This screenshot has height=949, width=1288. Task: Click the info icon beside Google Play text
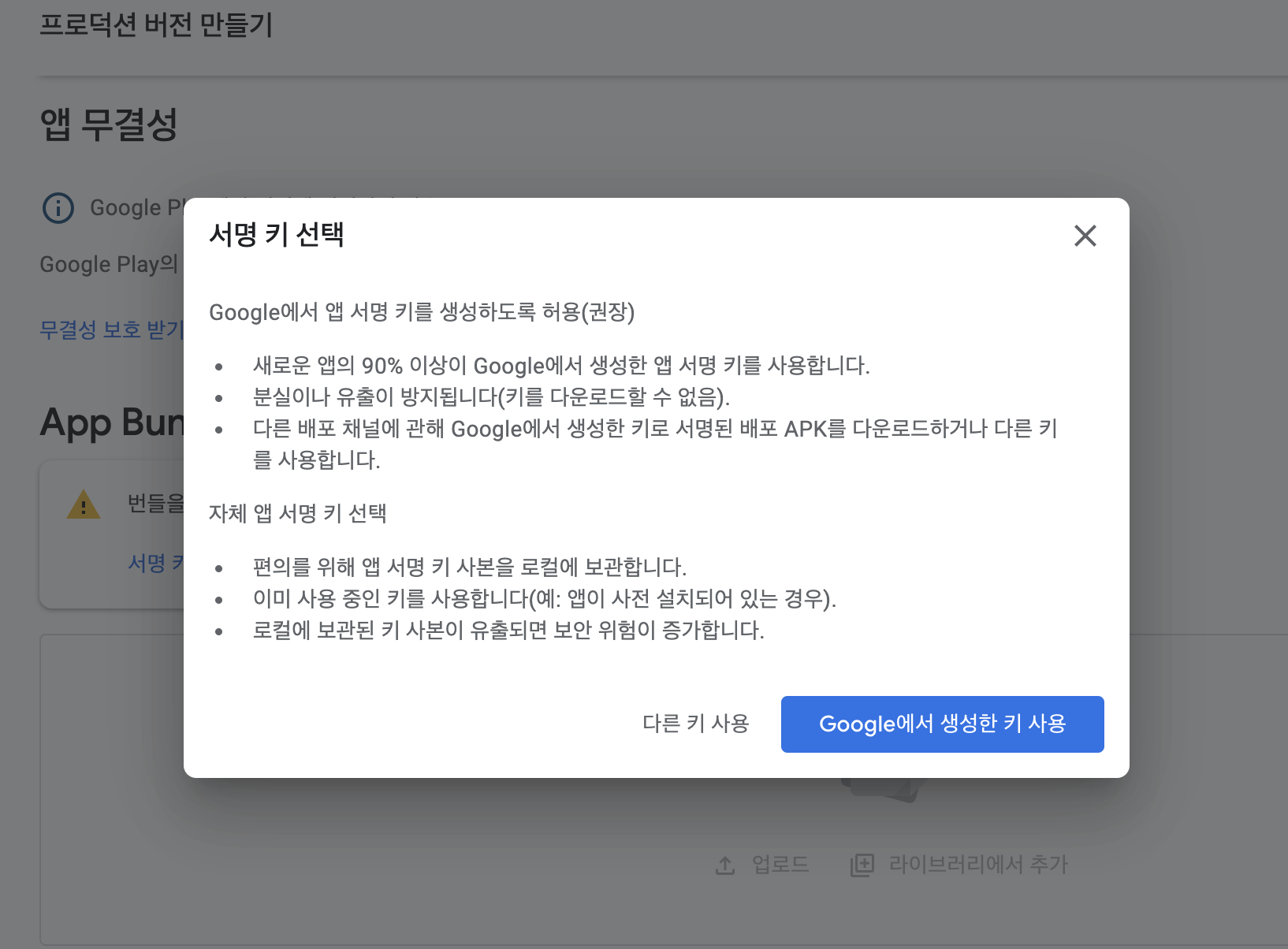click(x=58, y=208)
